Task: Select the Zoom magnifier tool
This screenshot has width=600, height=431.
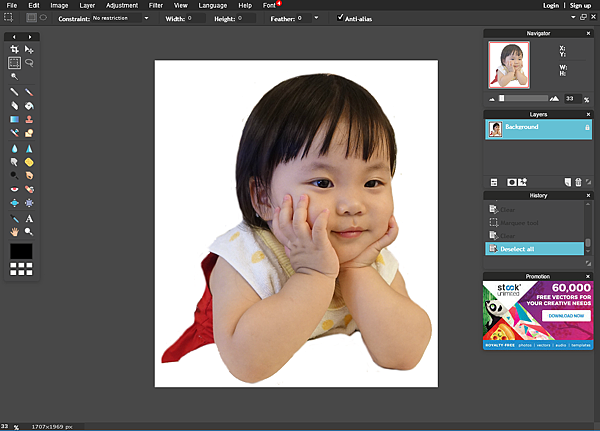Action: point(29,232)
